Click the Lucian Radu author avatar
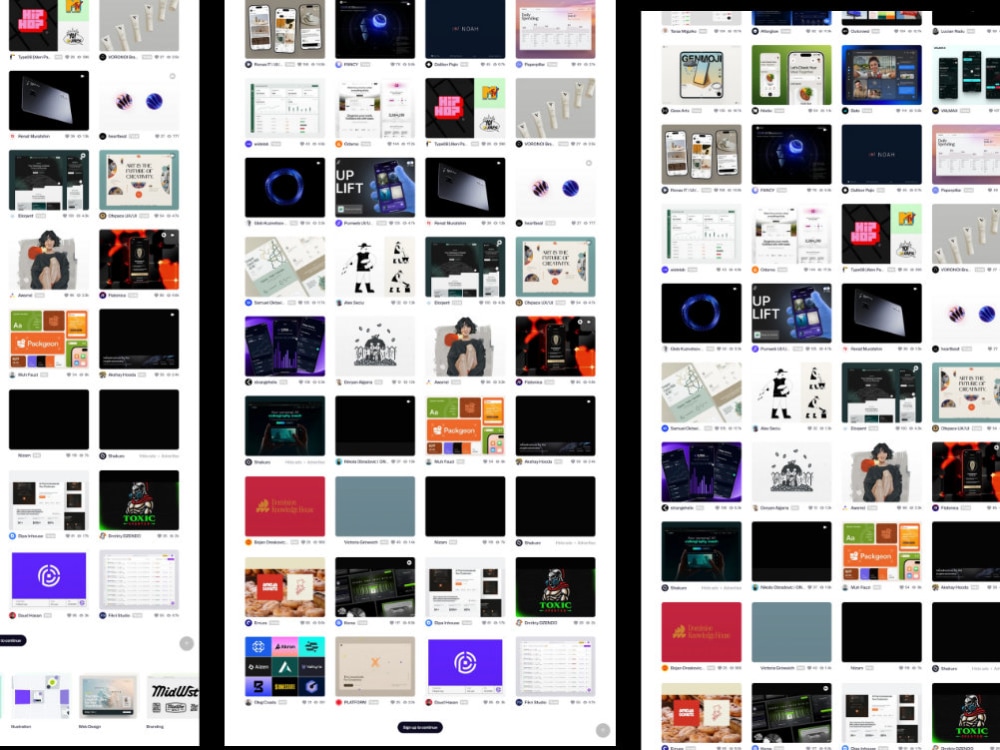Image resolution: width=1000 pixels, height=750 pixels. click(x=936, y=31)
